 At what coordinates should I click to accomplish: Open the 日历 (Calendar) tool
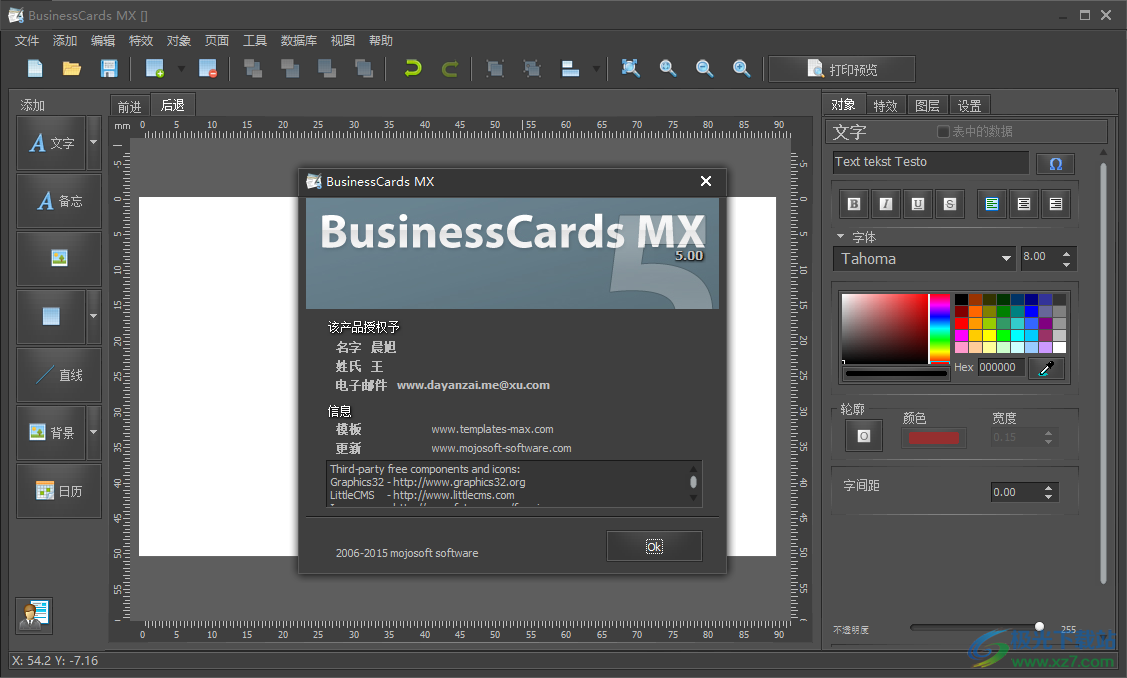pos(58,491)
